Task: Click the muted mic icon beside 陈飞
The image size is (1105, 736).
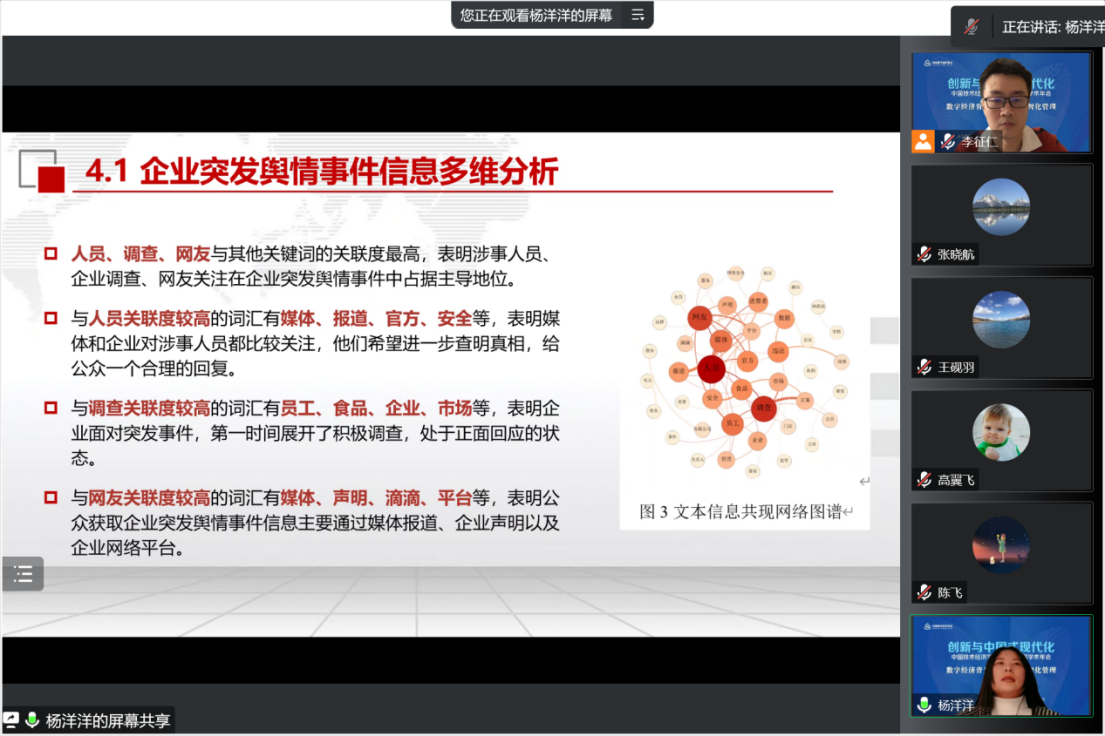Action: pos(925,592)
